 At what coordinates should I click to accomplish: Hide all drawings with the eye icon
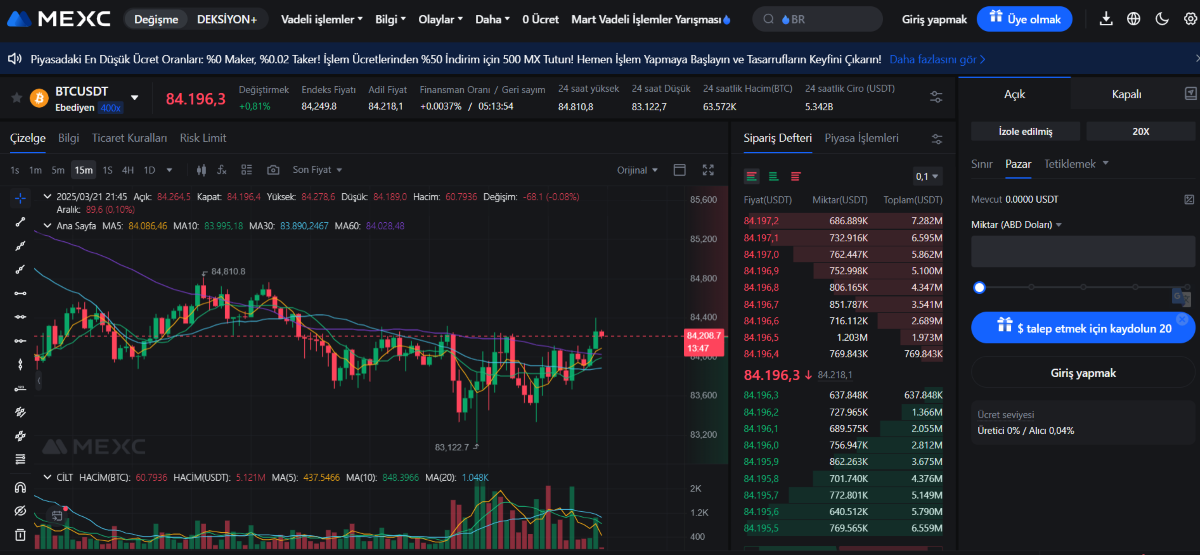[x=20, y=512]
